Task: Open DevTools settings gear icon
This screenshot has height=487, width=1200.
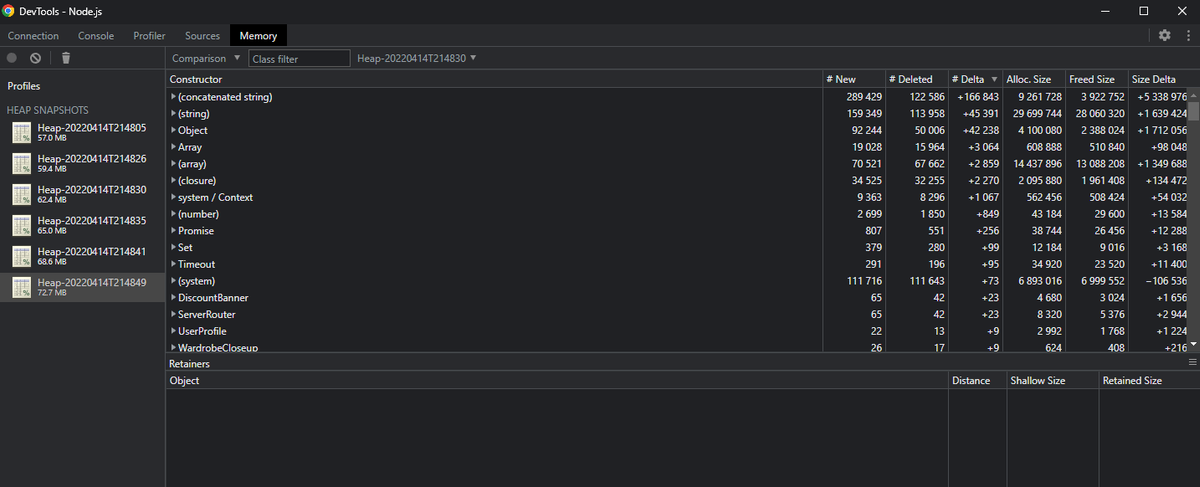Action: pyautogui.click(x=1164, y=35)
